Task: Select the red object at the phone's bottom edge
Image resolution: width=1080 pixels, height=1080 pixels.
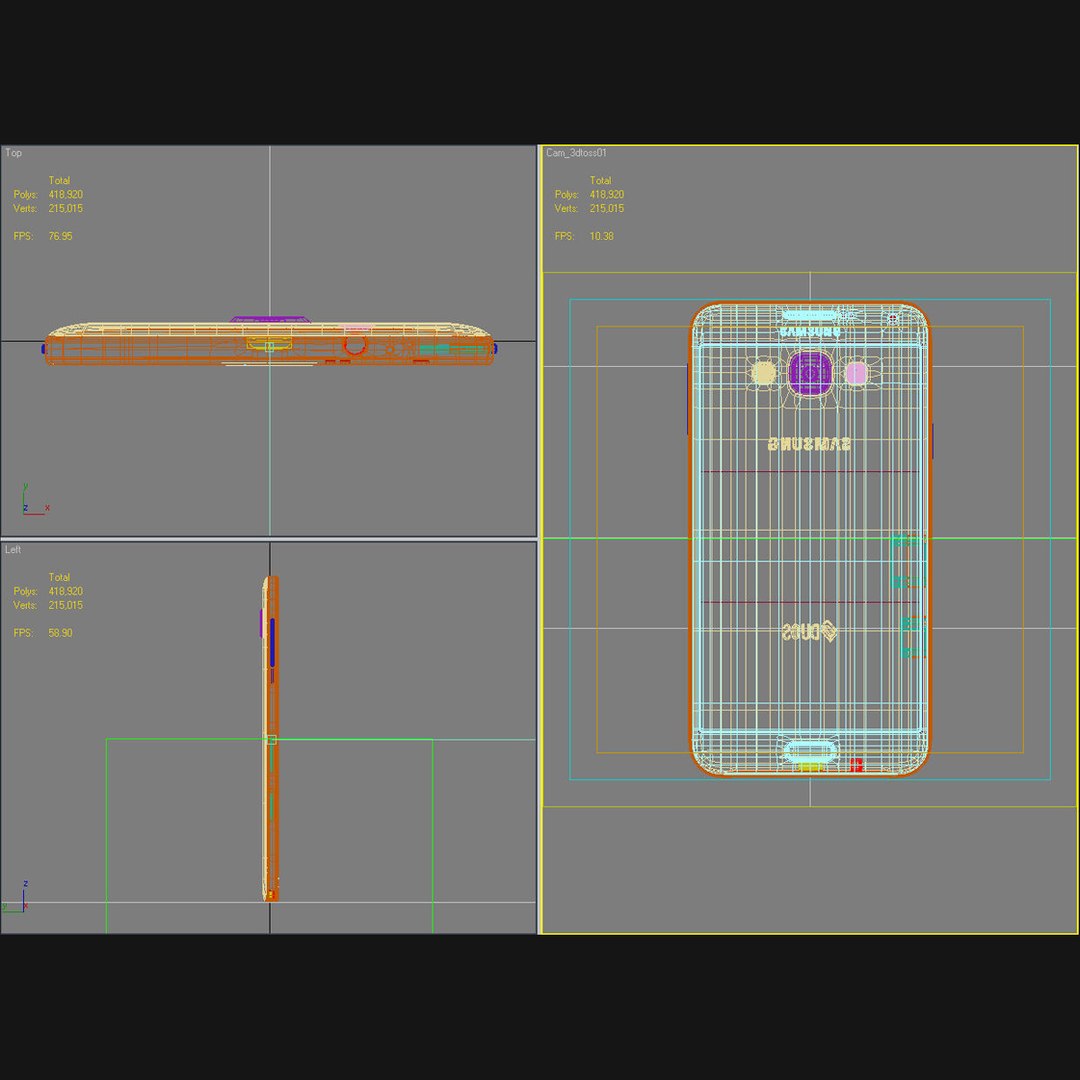Action: point(855,765)
